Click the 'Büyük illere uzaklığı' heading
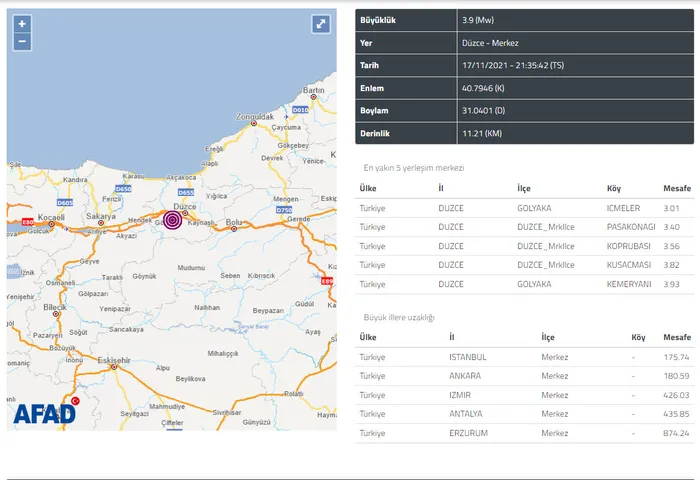This screenshot has height=480, width=700. point(399,317)
